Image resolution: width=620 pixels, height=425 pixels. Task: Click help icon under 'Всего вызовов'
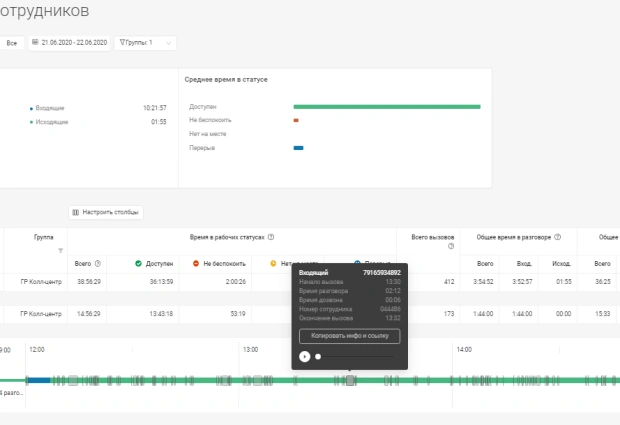point(451,246)
